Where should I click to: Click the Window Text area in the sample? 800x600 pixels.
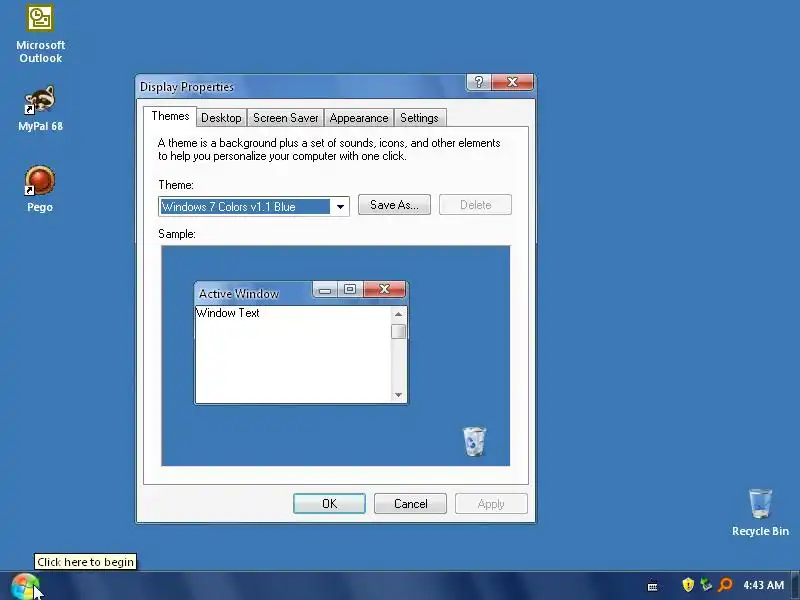[x=293, y=354]
